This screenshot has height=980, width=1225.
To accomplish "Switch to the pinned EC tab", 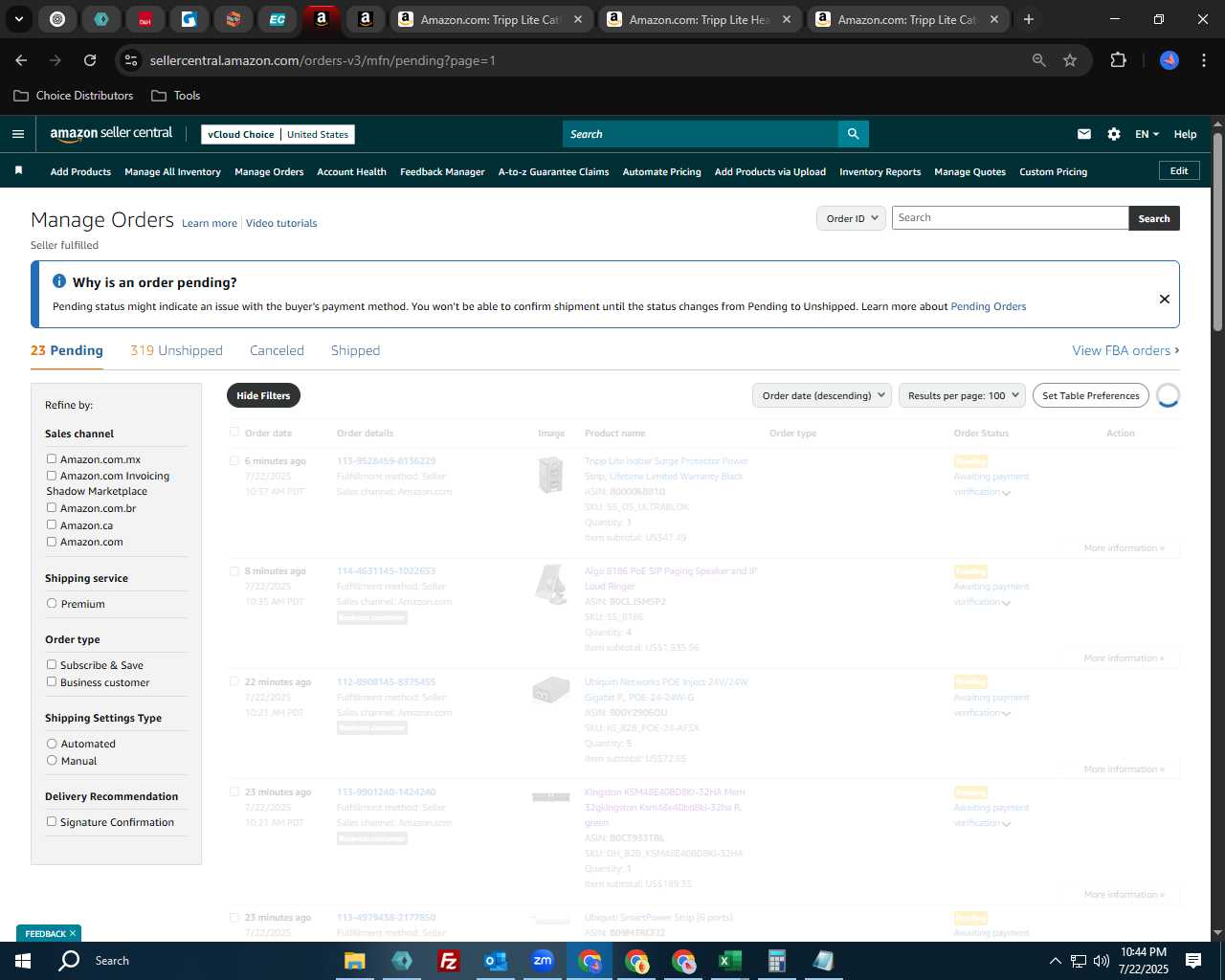I will pos(278,19).
